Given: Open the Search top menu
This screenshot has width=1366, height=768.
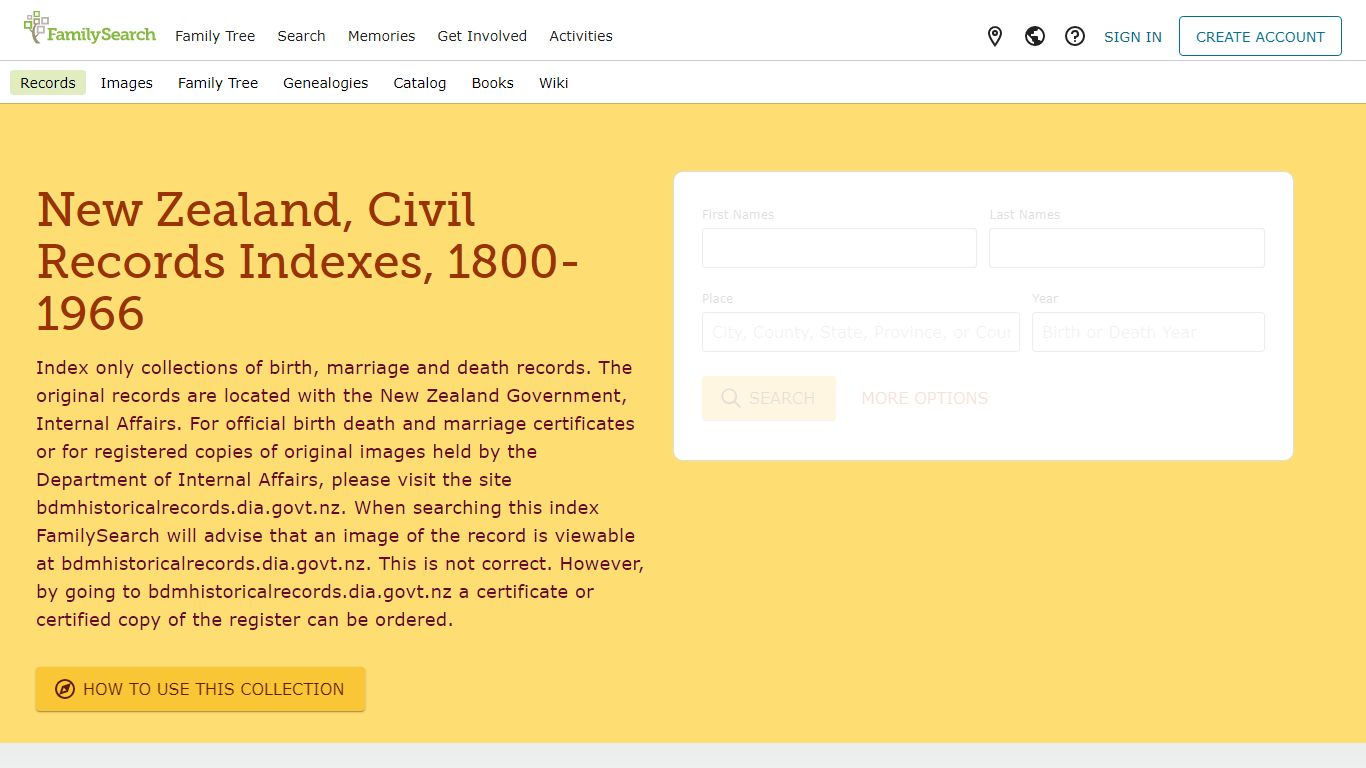Looking at the screenshot, I should (301, 36).
